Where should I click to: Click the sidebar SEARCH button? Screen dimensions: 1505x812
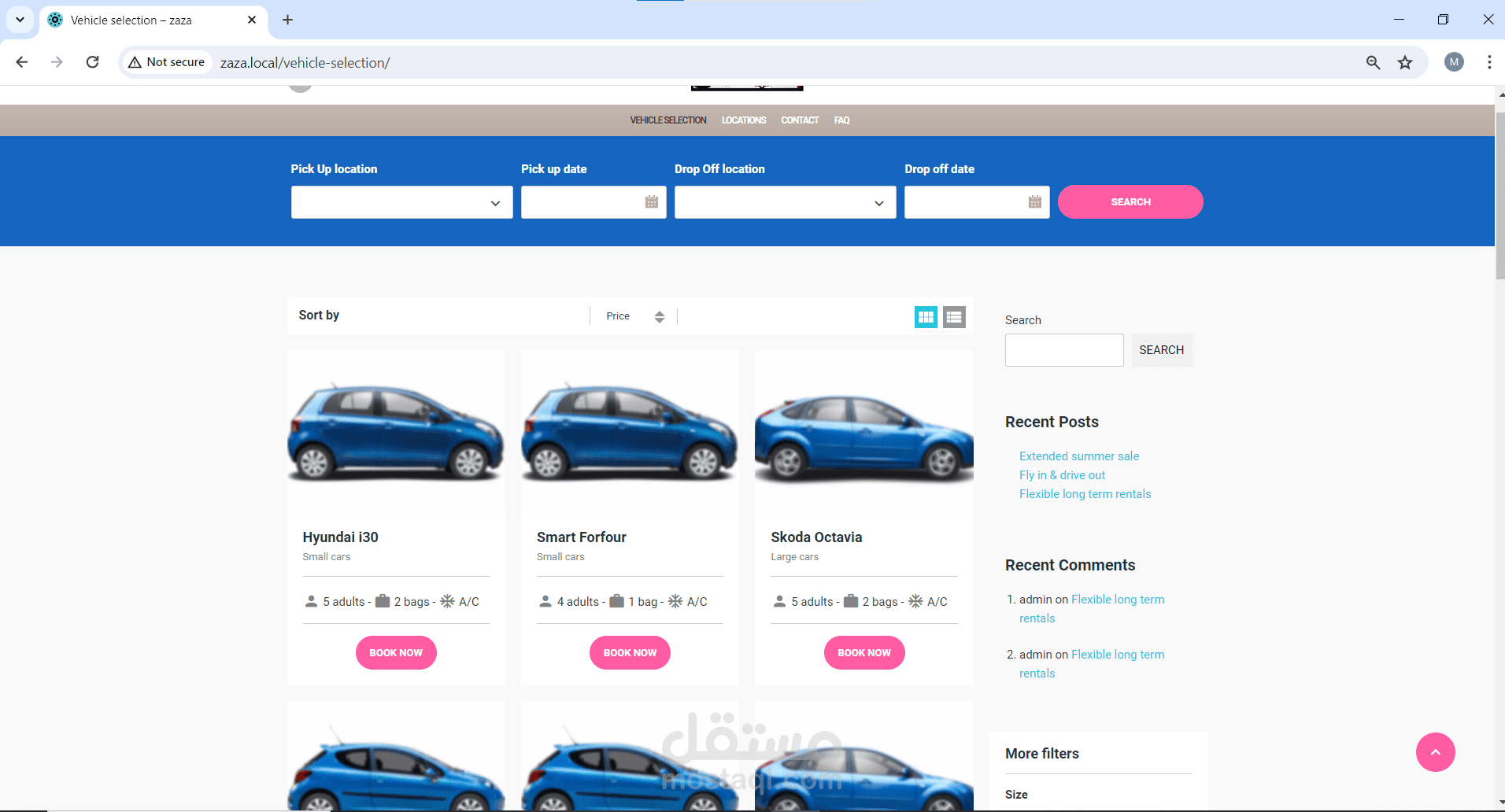tap(1162, 350)
